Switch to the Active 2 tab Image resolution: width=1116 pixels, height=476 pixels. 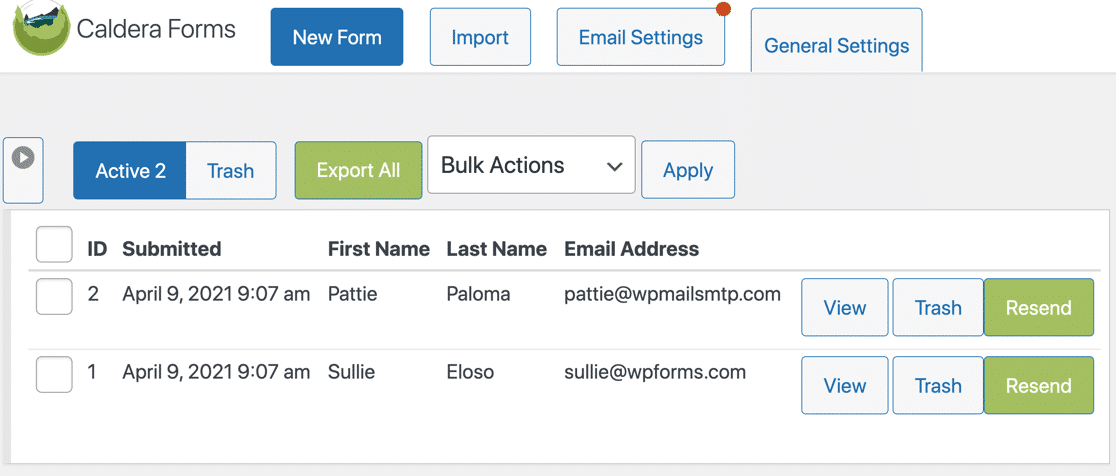pyautogui.click(x=130, y=171)
